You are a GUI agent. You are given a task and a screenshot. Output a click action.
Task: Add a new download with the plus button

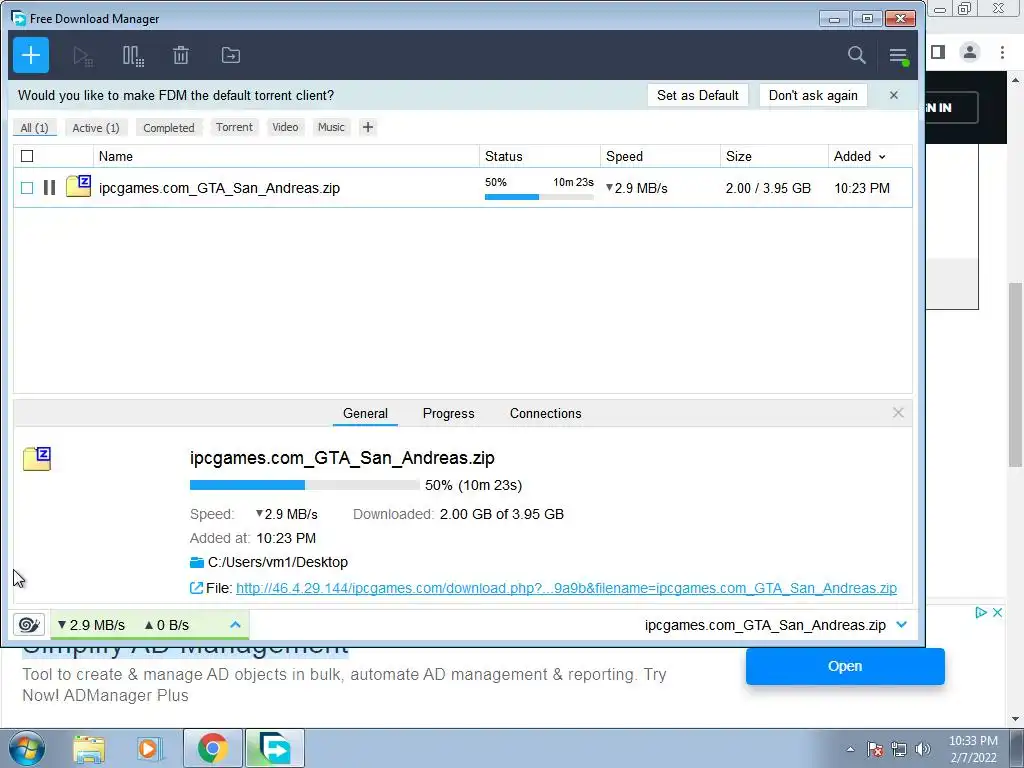coord(31,56)
